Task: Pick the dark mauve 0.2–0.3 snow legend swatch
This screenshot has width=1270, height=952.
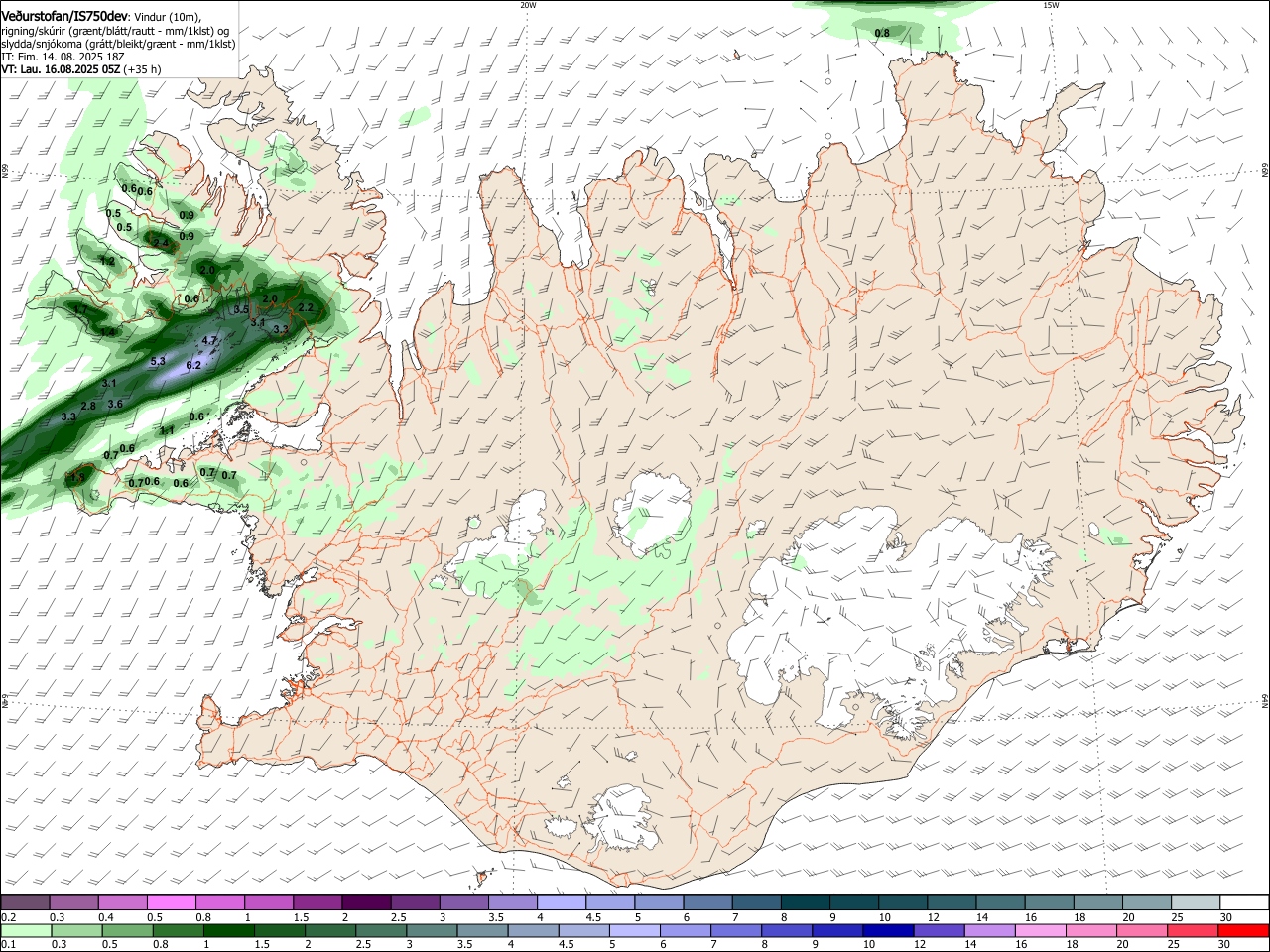Action: coord(25,902)
